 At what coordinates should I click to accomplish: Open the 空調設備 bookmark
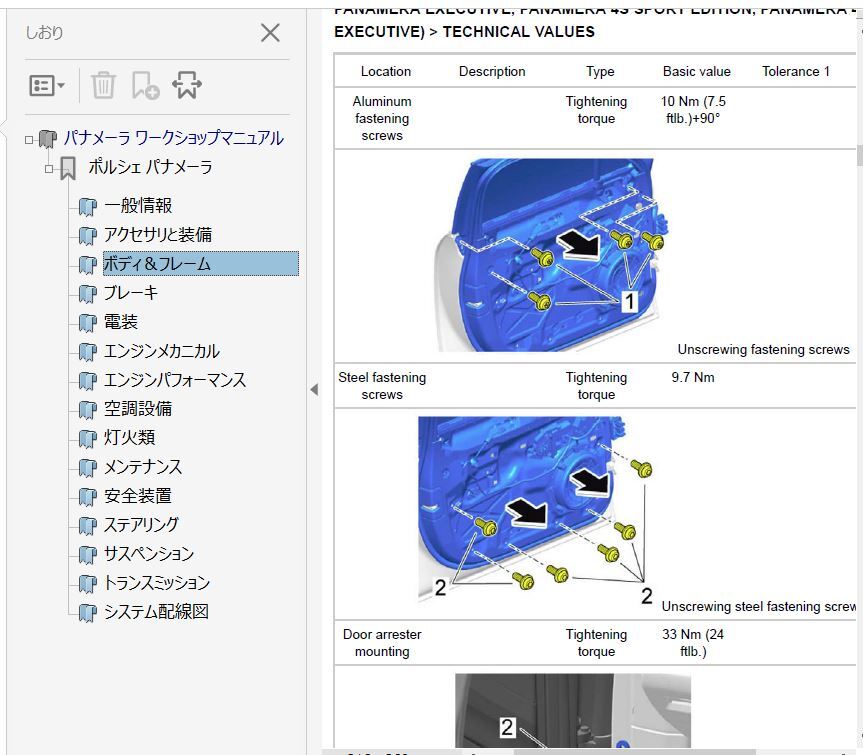click(138, 409)
